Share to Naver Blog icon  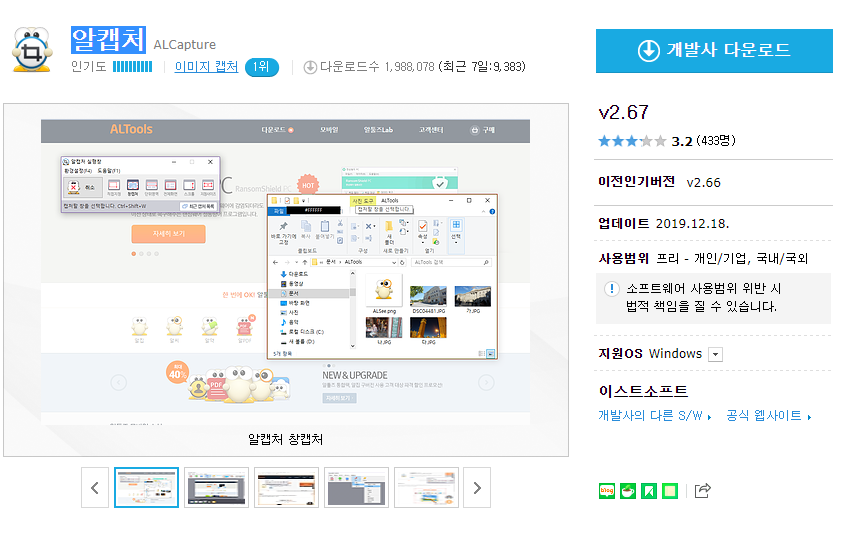(x=607, y=491)
